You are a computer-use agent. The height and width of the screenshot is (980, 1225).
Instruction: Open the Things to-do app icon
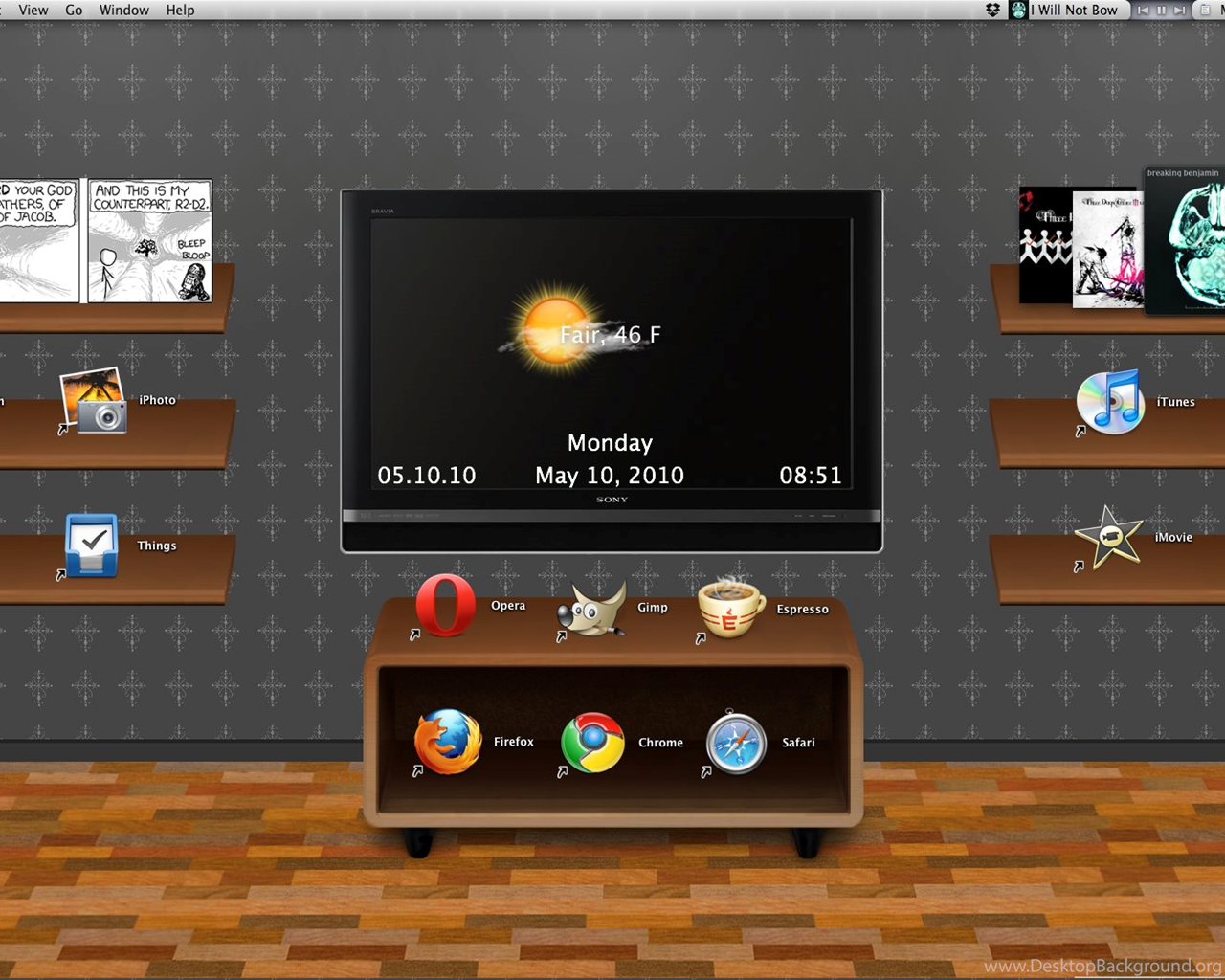point(92,546)
